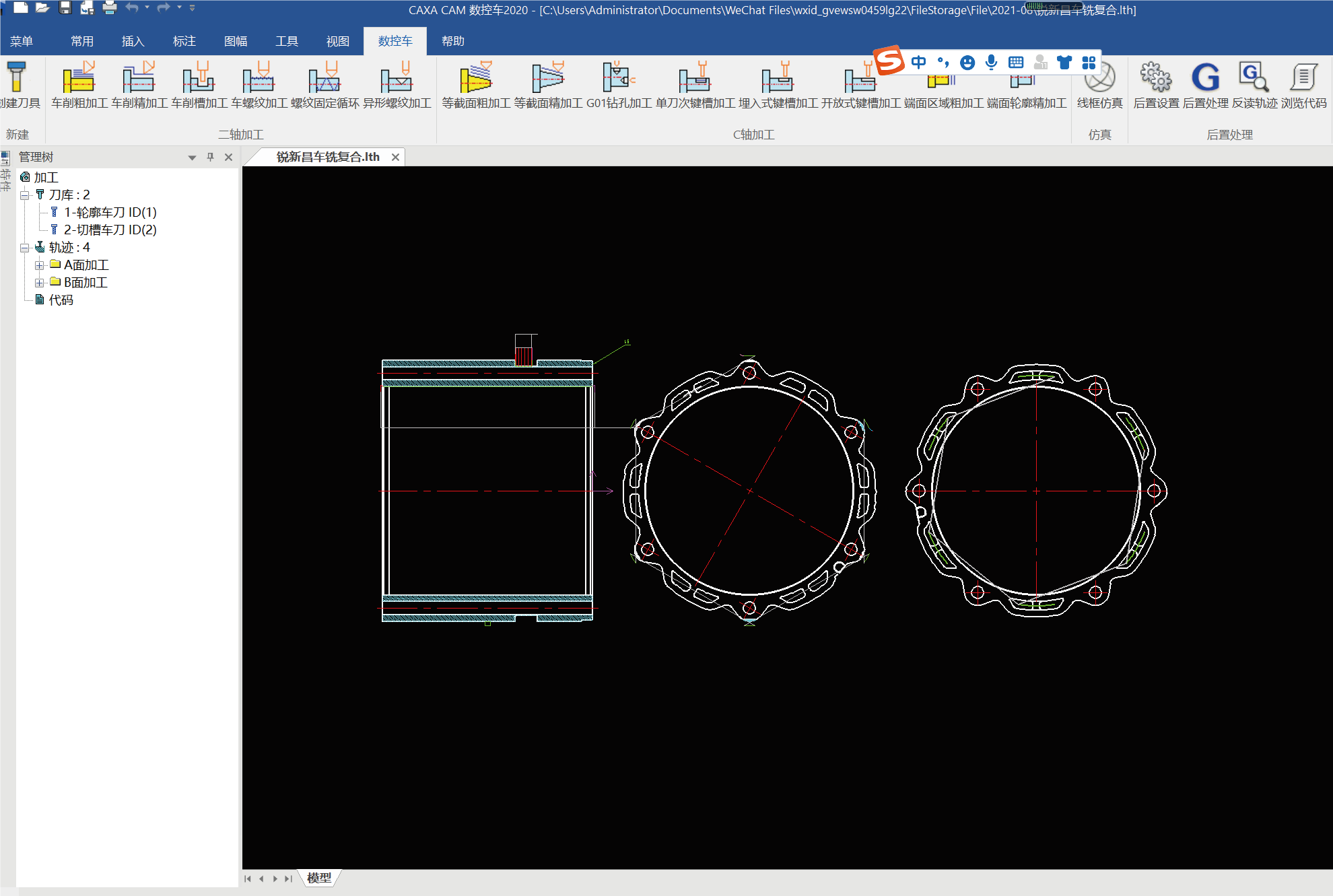Click the 代码 tree entry

[61, 300]
